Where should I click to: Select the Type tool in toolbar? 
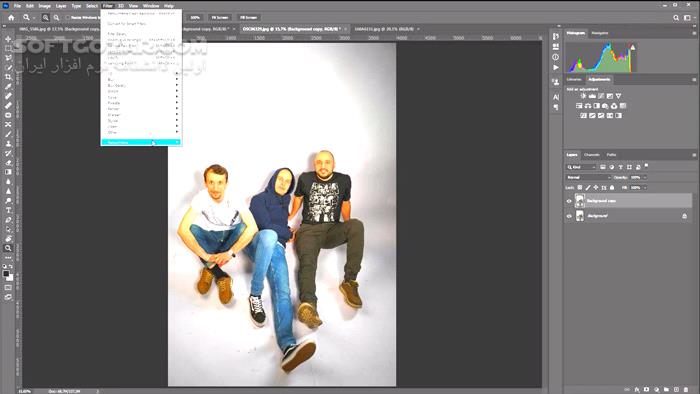8,210
